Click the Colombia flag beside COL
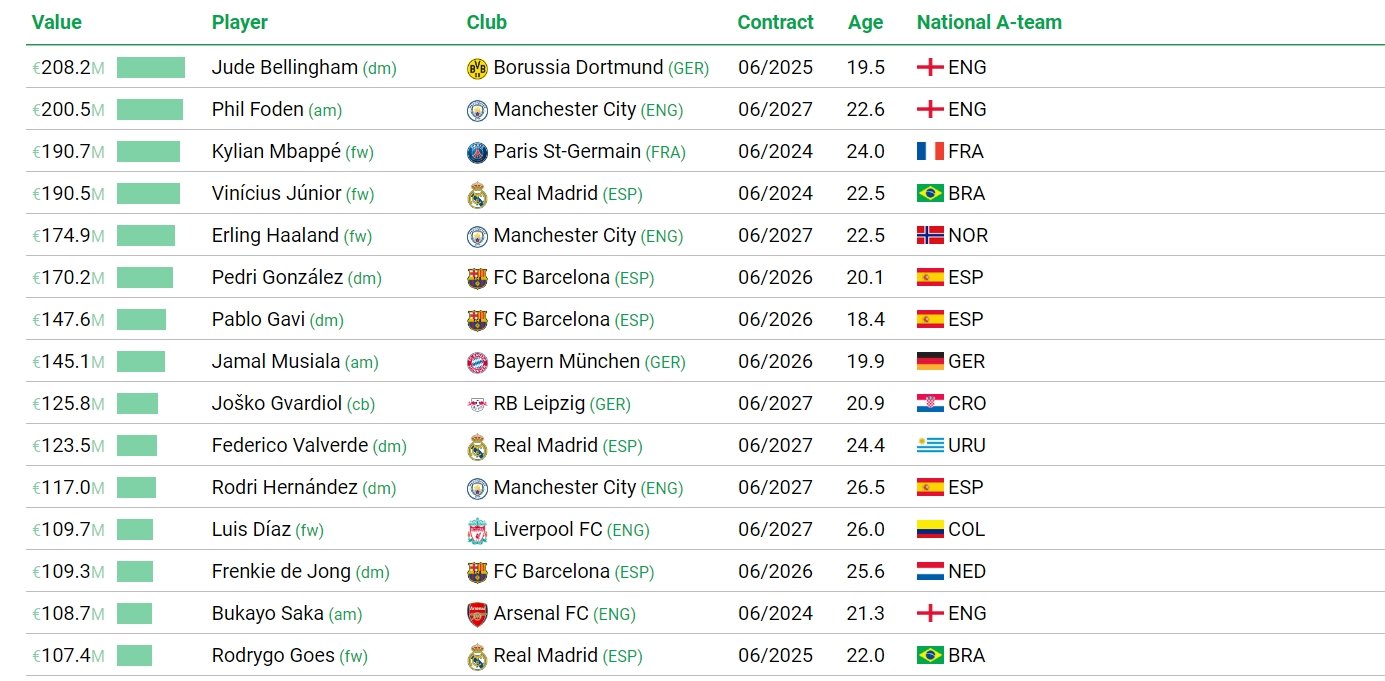The height and width of the screenshot is (681, 1385). pos(930,530)
